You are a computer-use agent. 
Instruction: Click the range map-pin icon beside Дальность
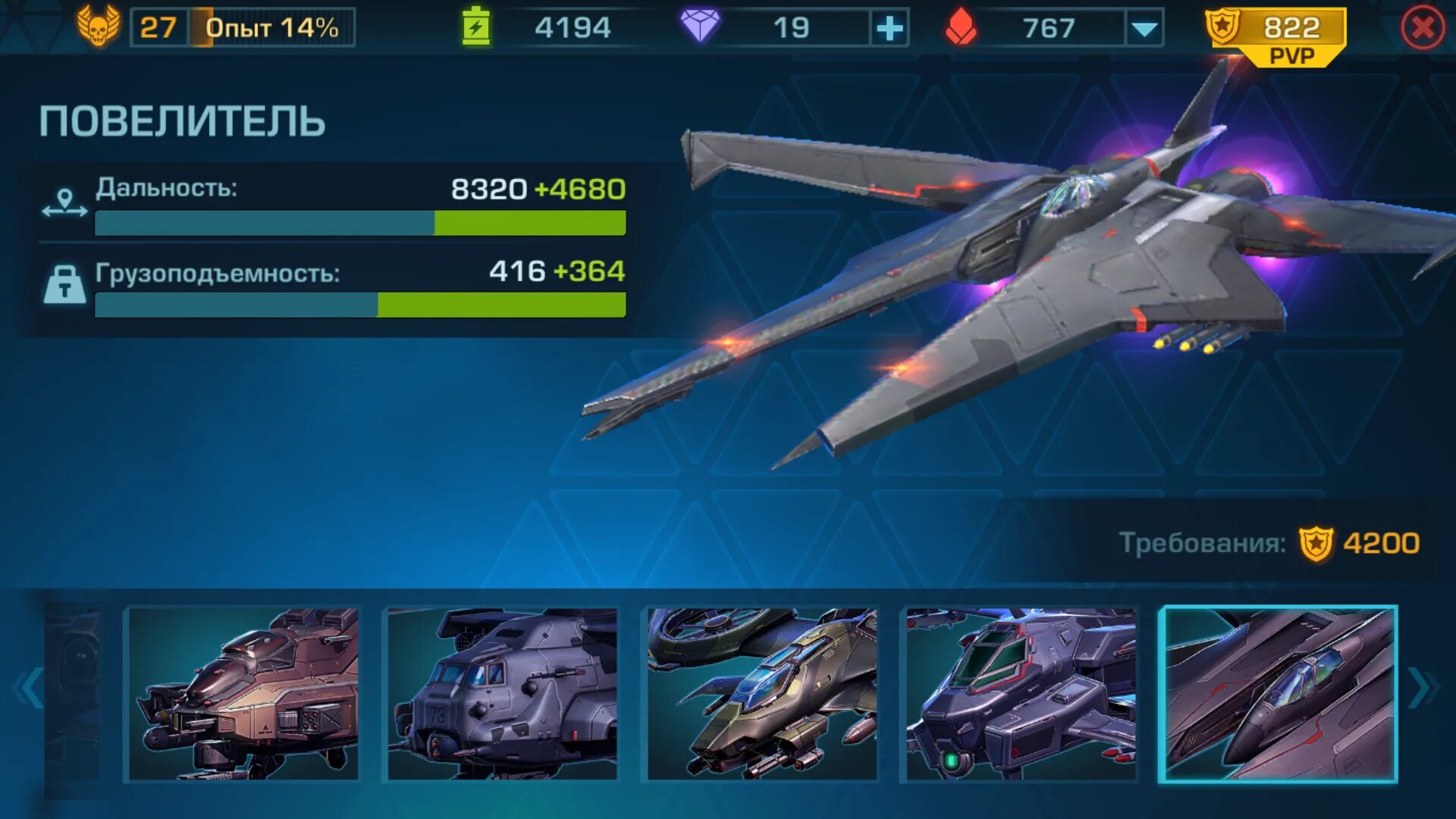[64, 203]
